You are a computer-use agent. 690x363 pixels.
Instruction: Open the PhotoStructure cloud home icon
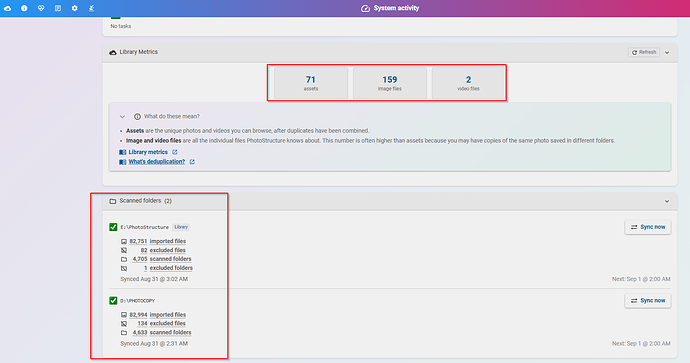[7, 8]
